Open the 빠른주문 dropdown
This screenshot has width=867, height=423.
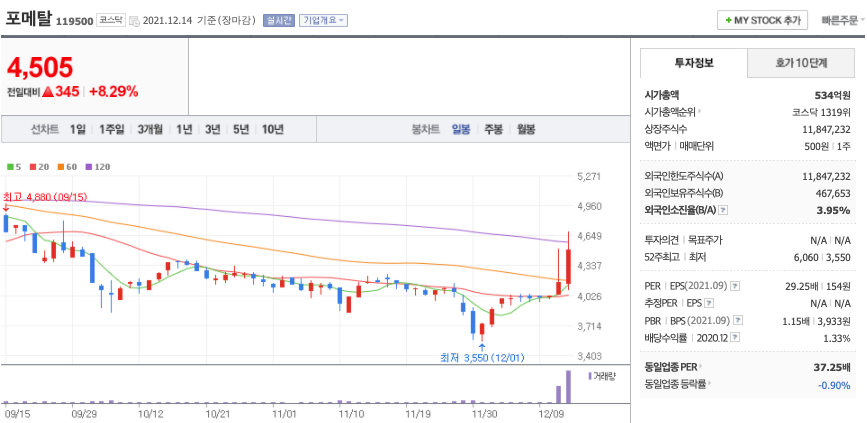coord(843,20)
